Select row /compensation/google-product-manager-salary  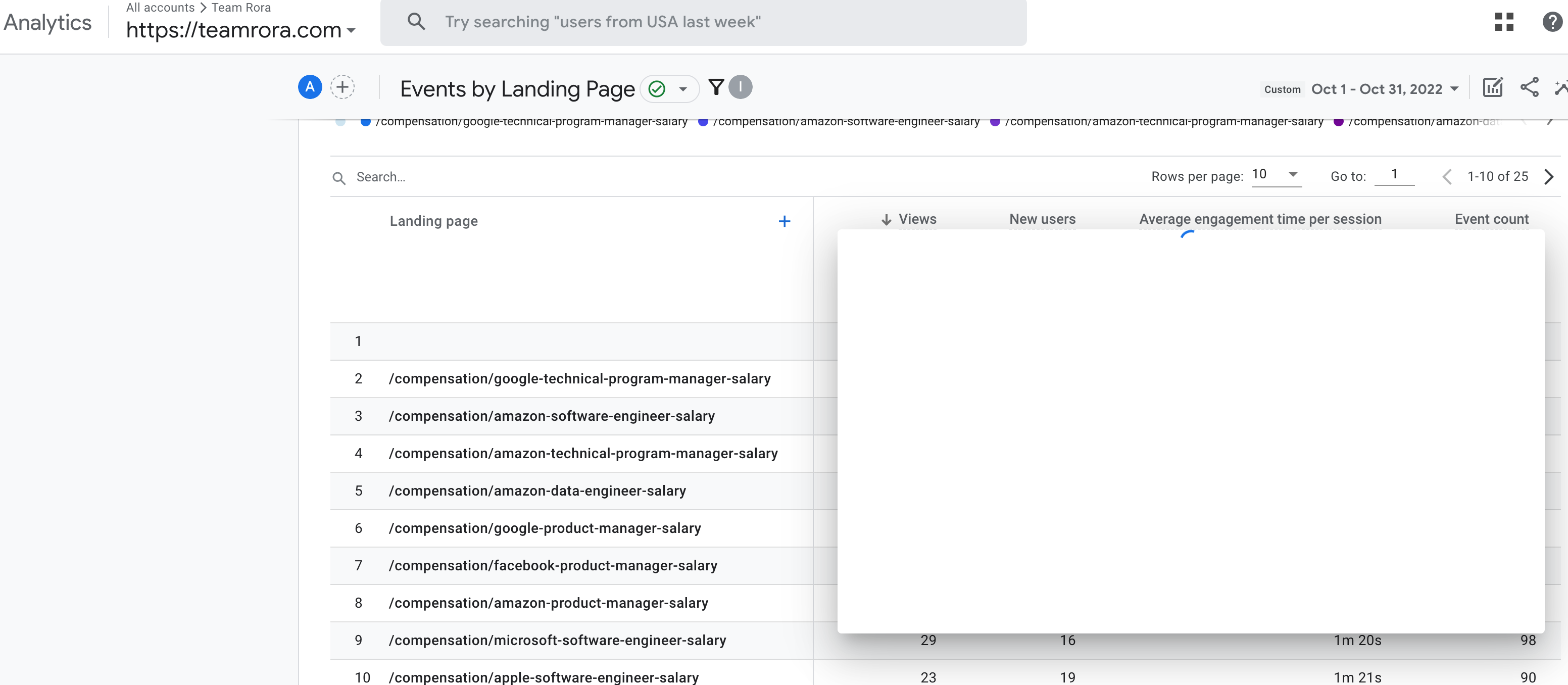pos(545,528)
